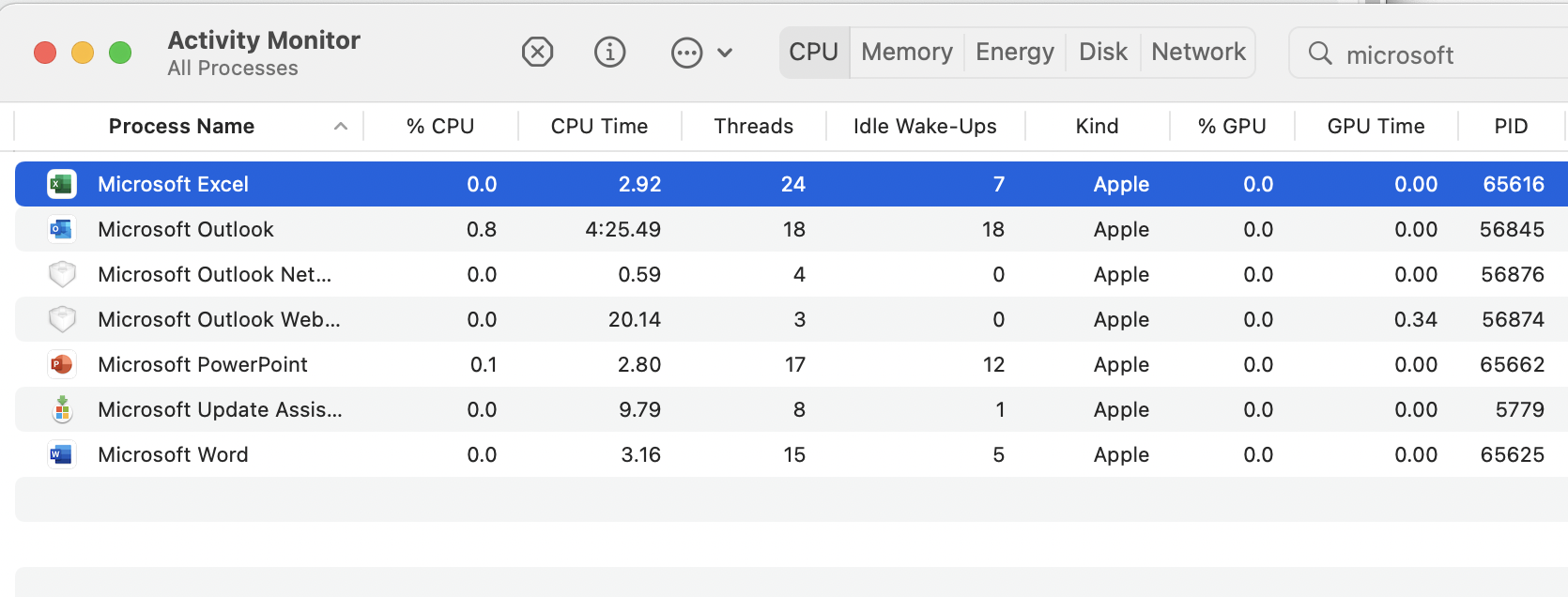Click % CPU value 0.1 for PowerPoint

pyautogui.click(x=484, y=364)
